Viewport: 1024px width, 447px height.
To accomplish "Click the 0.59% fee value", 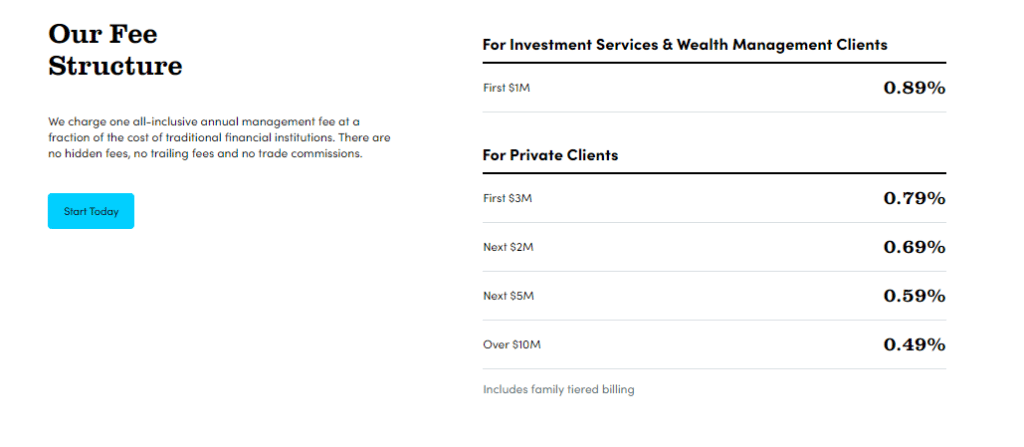I will [x=914, y=296].
